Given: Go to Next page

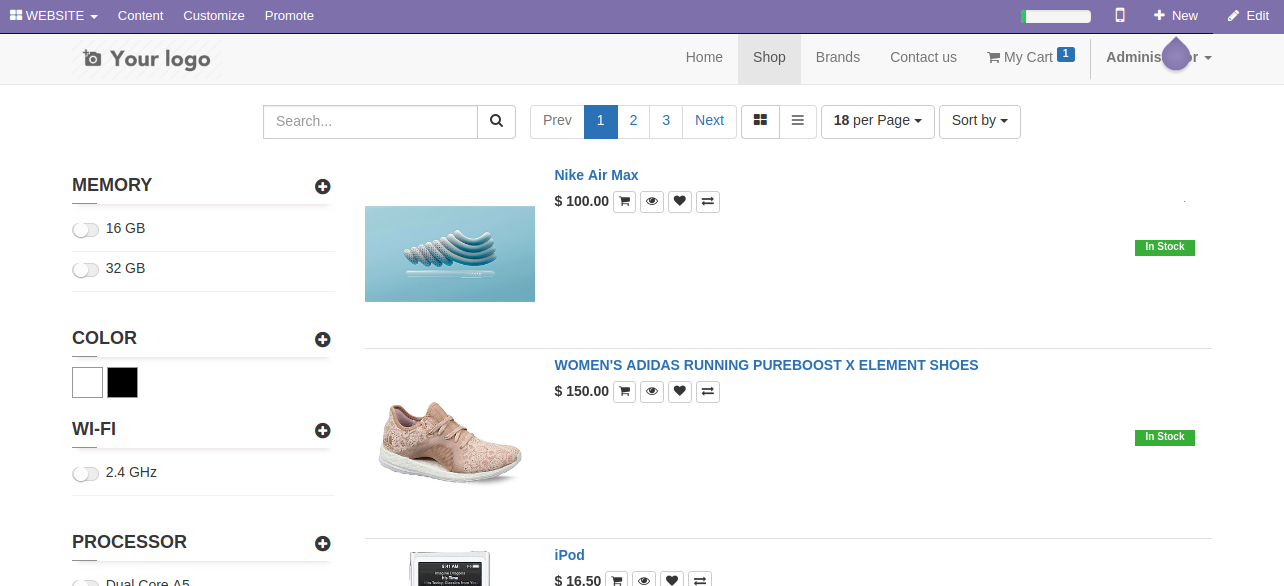Looking at the screenshot, I should point(709,121).
